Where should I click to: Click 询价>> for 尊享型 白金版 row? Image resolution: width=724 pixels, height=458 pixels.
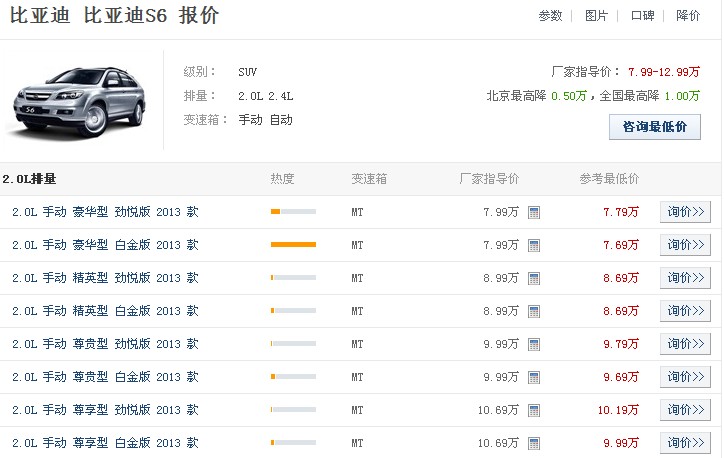pos(685,443)
